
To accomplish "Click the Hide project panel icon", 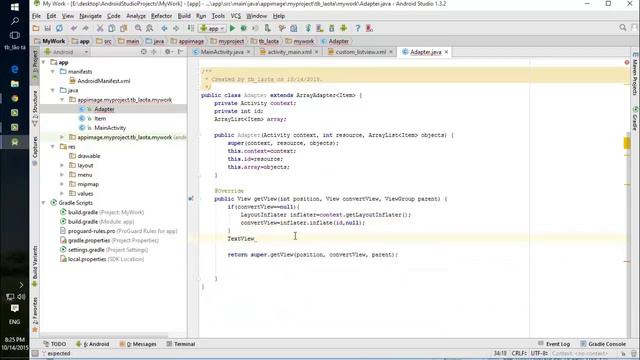I will click(x=180, y=52).
